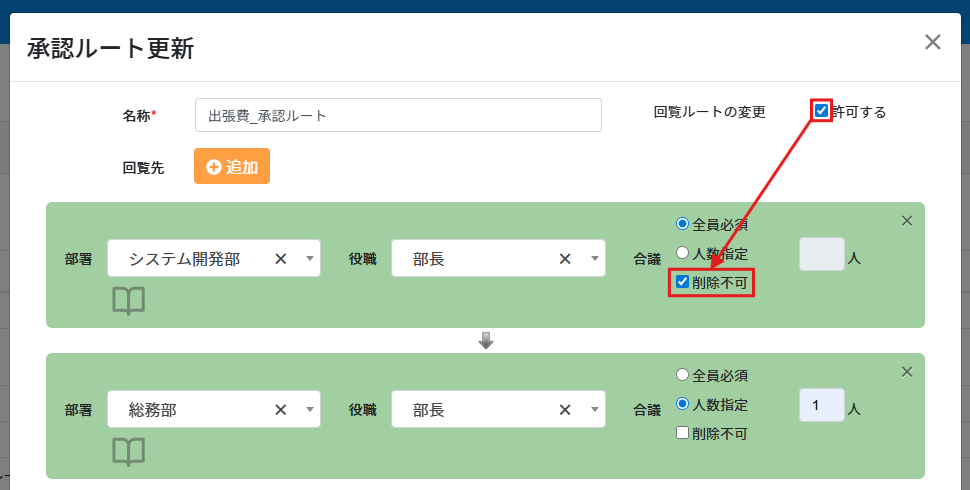Click the 追加 button

click(x=232, y=167)
